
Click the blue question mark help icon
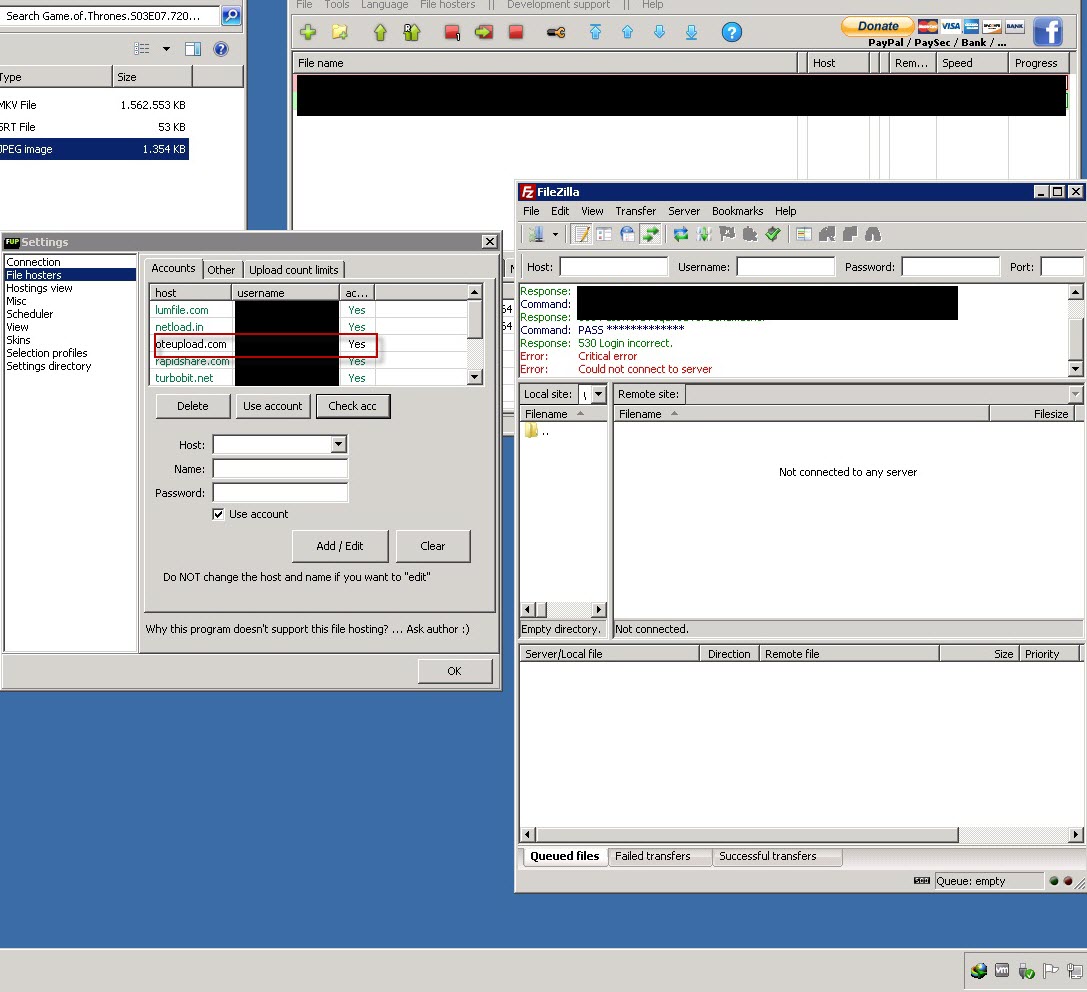tap(731, 32)
